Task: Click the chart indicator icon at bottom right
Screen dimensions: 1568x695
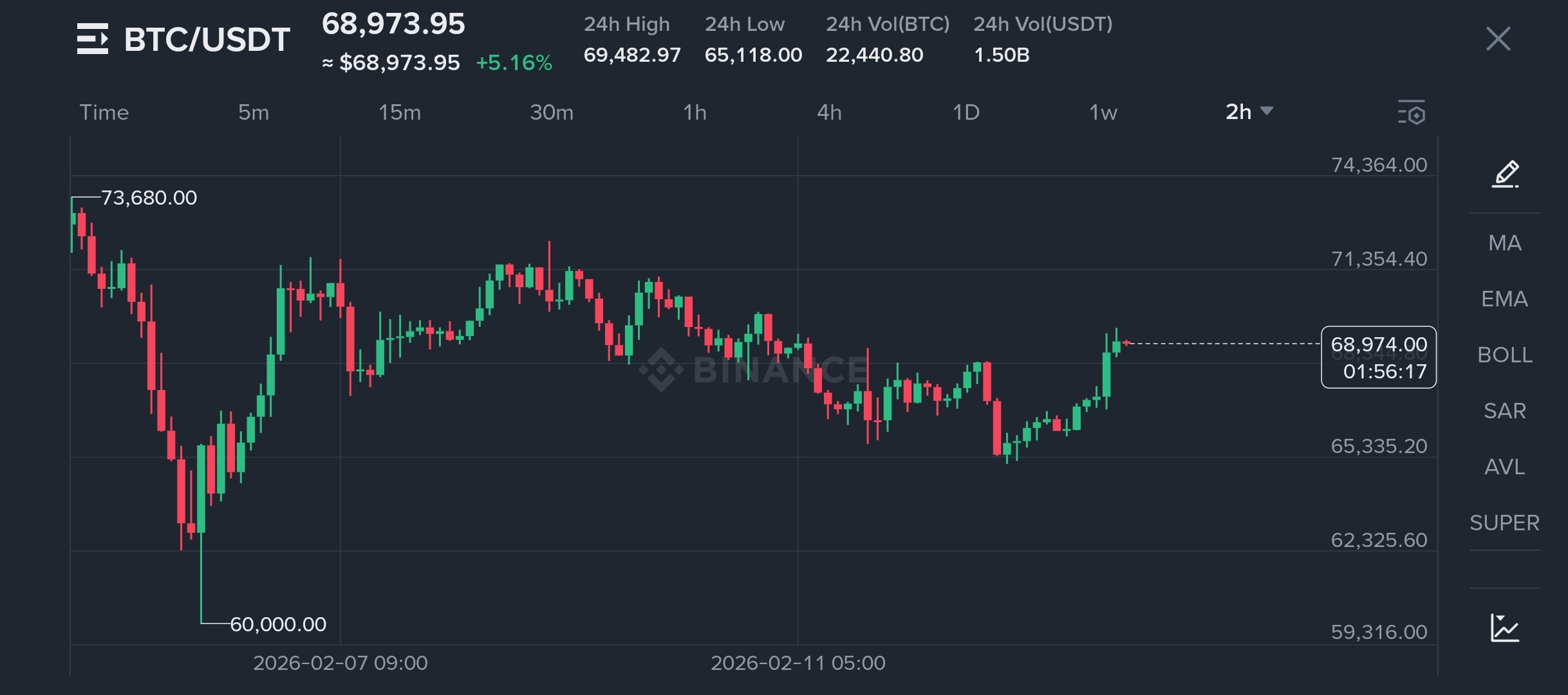Action: click(x=1505, y=627)
